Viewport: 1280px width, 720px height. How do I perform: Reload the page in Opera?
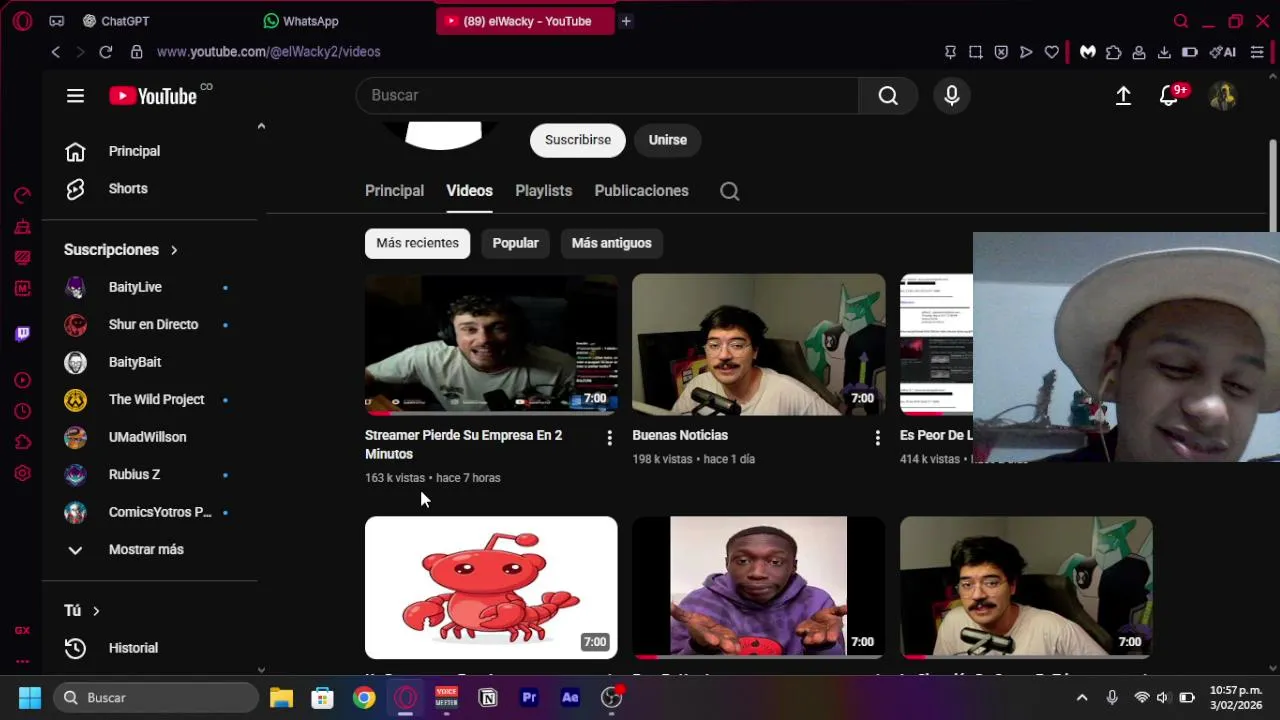[x=105, y=52]
